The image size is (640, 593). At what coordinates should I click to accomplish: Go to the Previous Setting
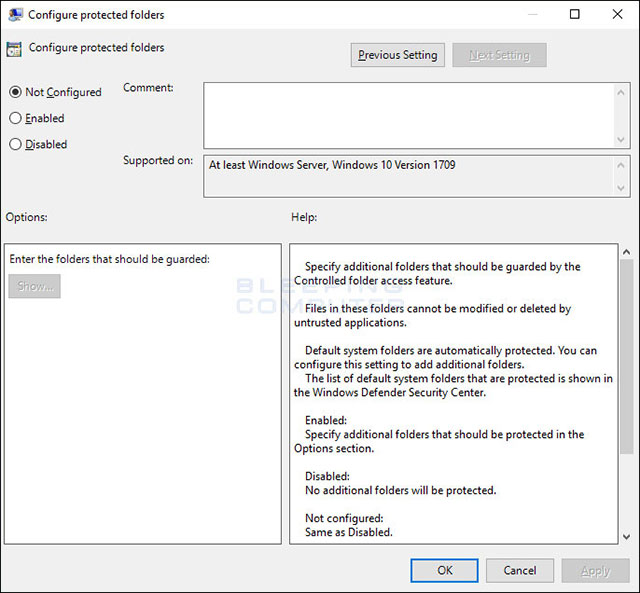pos(398,55)
